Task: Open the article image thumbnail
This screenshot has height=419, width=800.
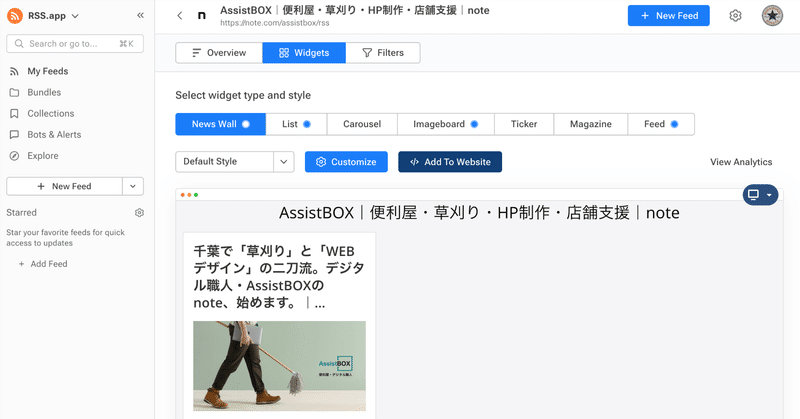Action: [x=279, y=366]
